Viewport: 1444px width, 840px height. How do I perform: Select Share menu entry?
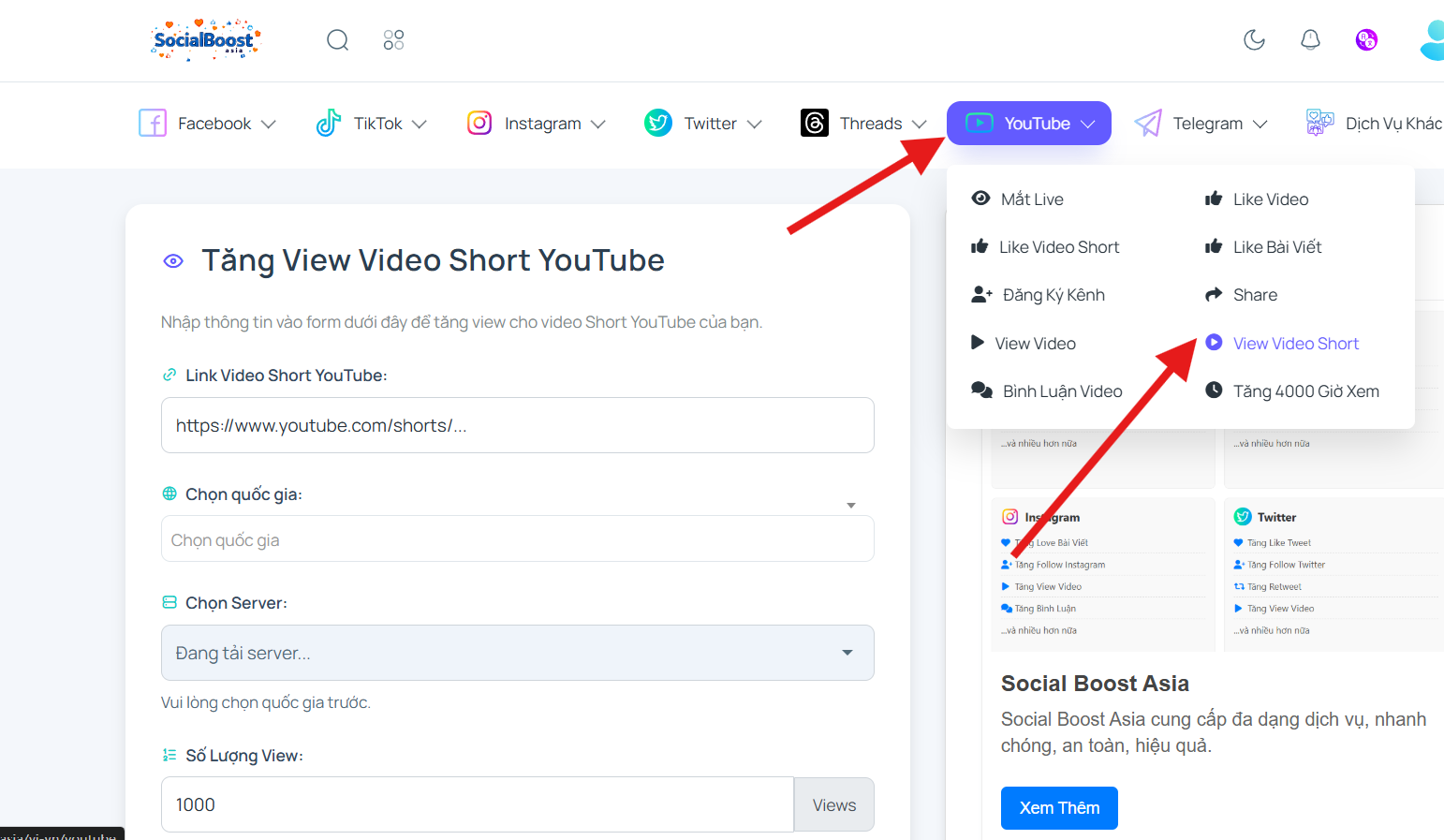1242,294
